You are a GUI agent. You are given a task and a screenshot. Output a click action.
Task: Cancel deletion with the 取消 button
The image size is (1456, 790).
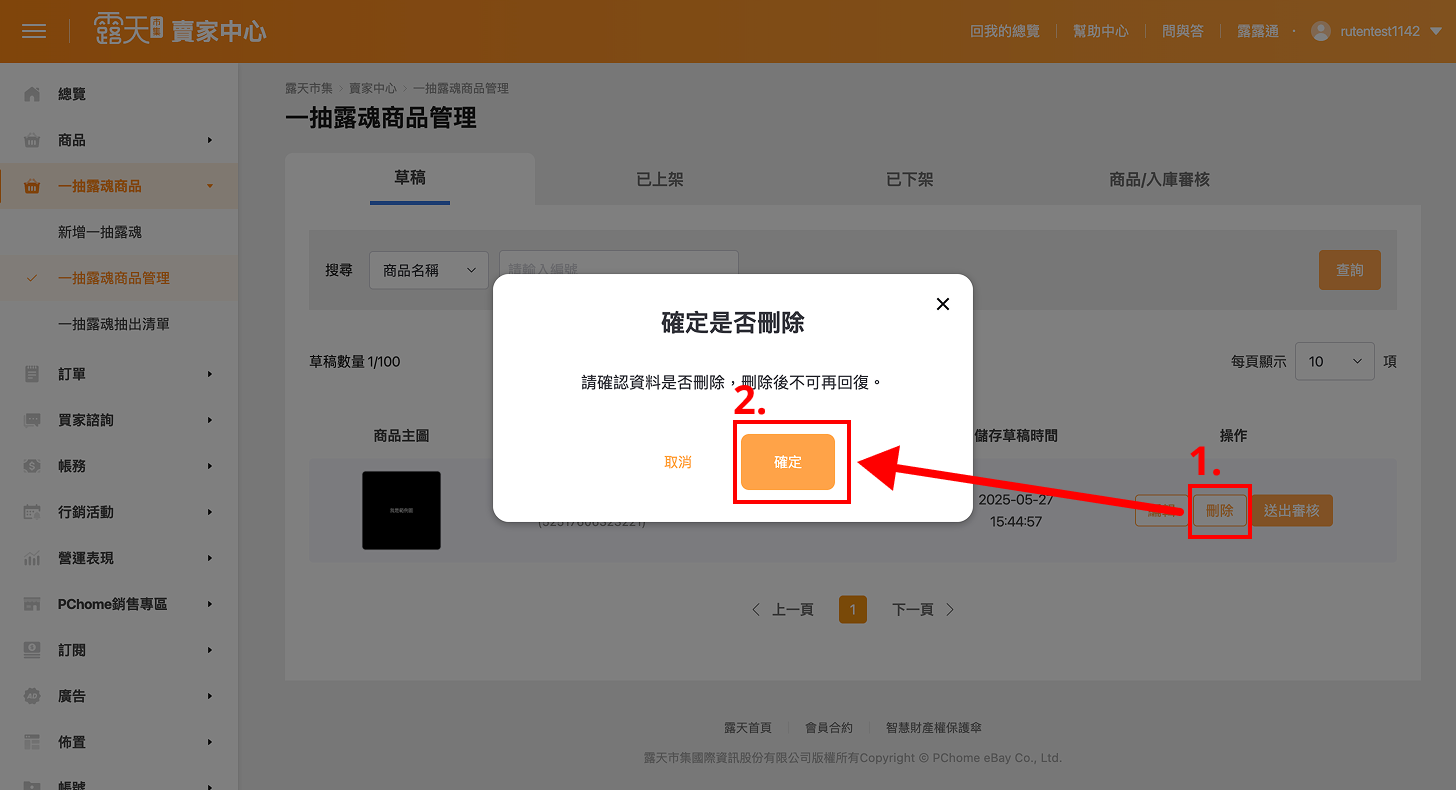point(678,462)
